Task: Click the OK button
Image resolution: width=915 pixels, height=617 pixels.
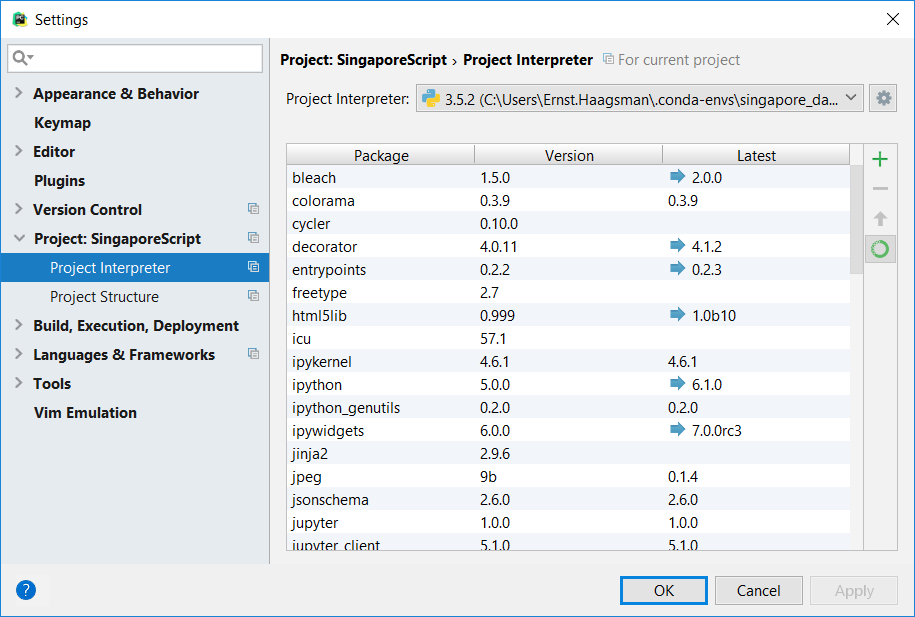Action: tap(663, 591)
